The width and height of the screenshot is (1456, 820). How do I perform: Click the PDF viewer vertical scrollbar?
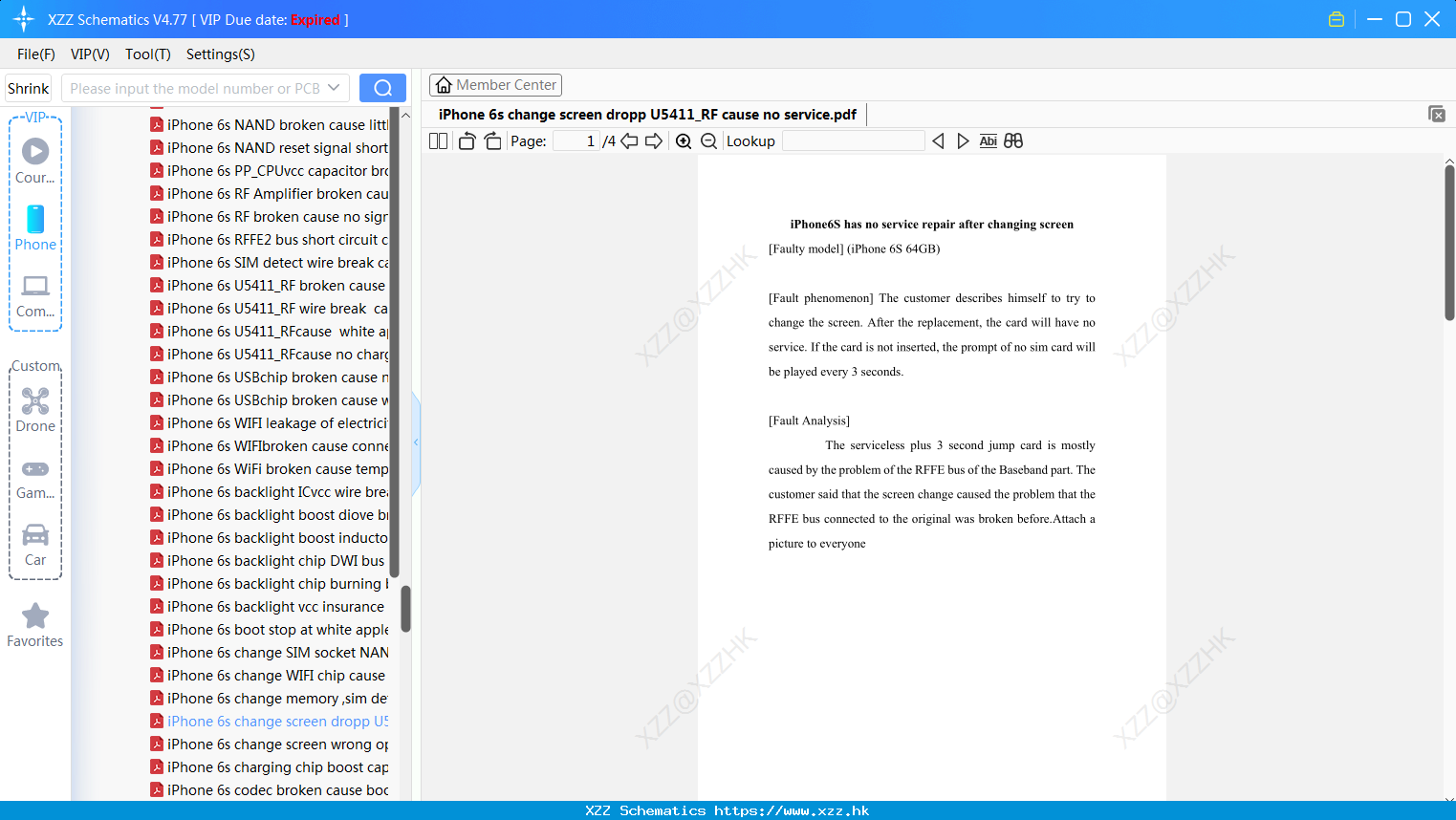click(x=1449, y=243)
